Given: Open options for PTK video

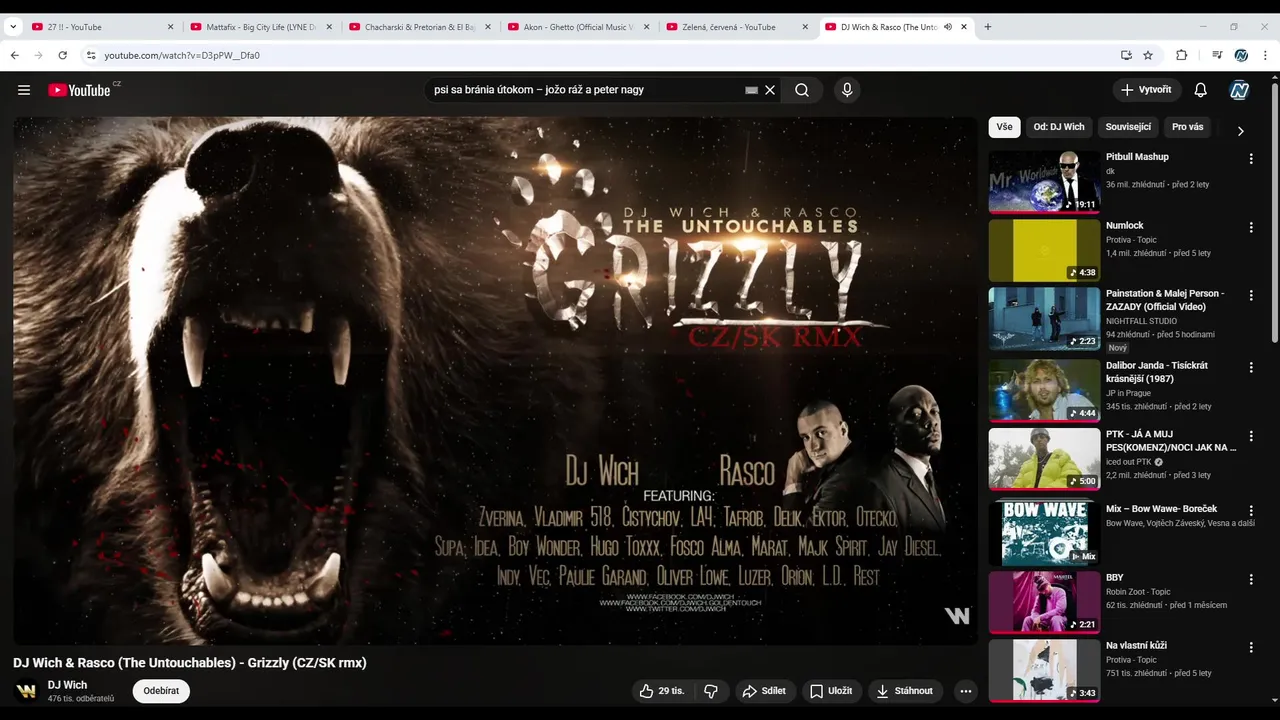Looking at the screenshot, I should [x=1251, y=436].
